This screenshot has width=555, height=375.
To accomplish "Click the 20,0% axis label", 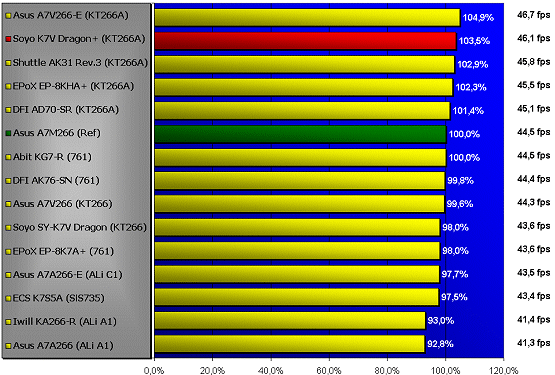I will (x=212, y=370).
